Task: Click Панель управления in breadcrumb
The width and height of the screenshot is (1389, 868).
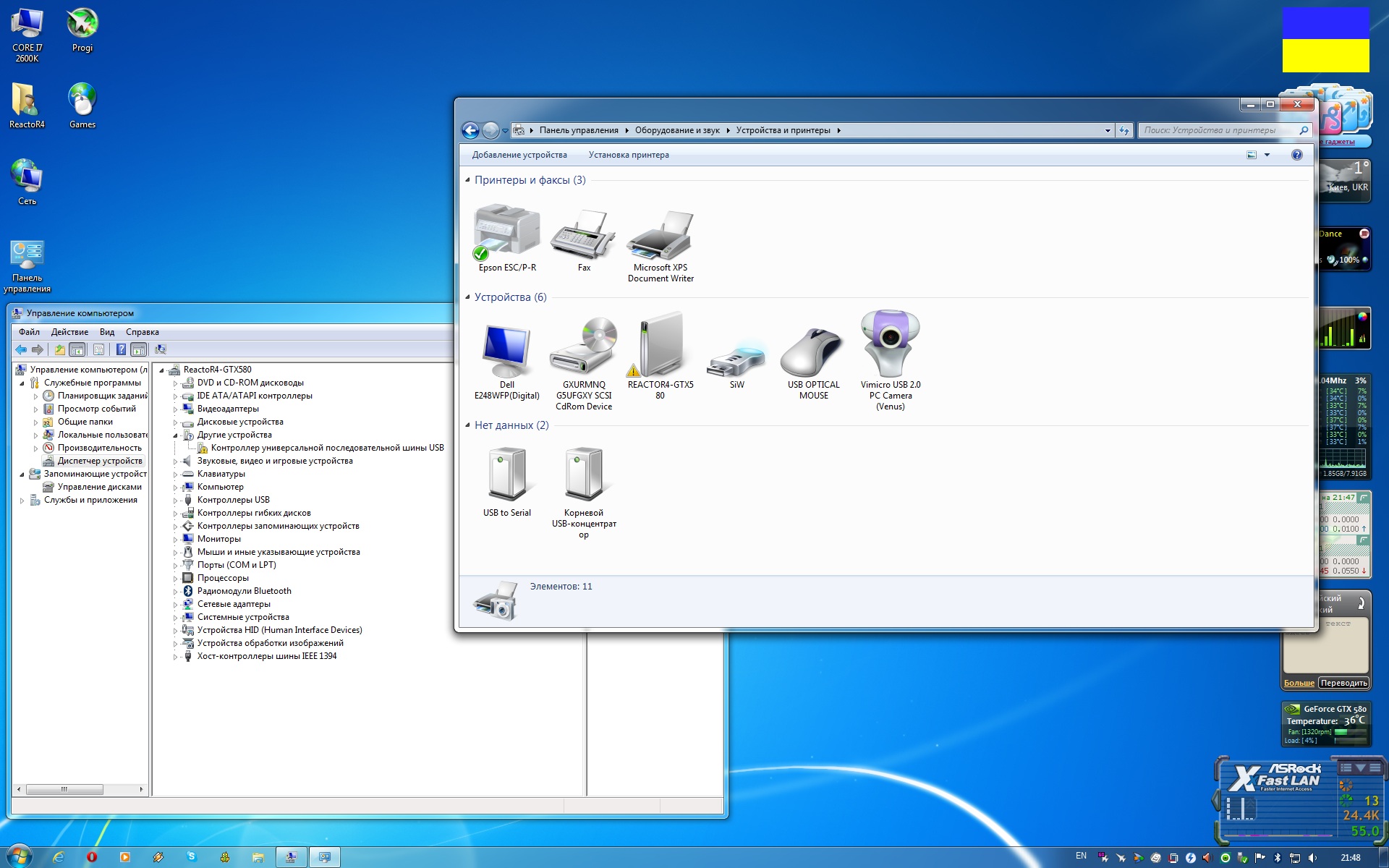Action: point(579,130)
